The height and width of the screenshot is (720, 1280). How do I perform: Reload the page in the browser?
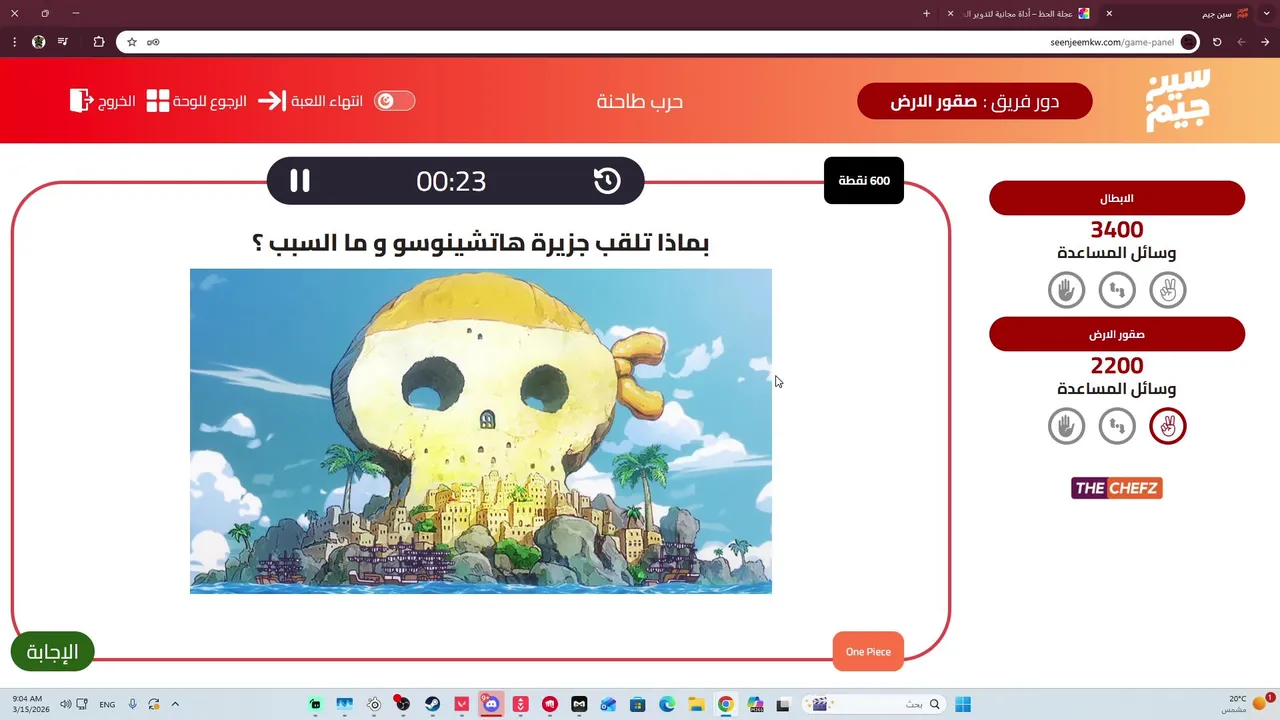click(1217, 42)
